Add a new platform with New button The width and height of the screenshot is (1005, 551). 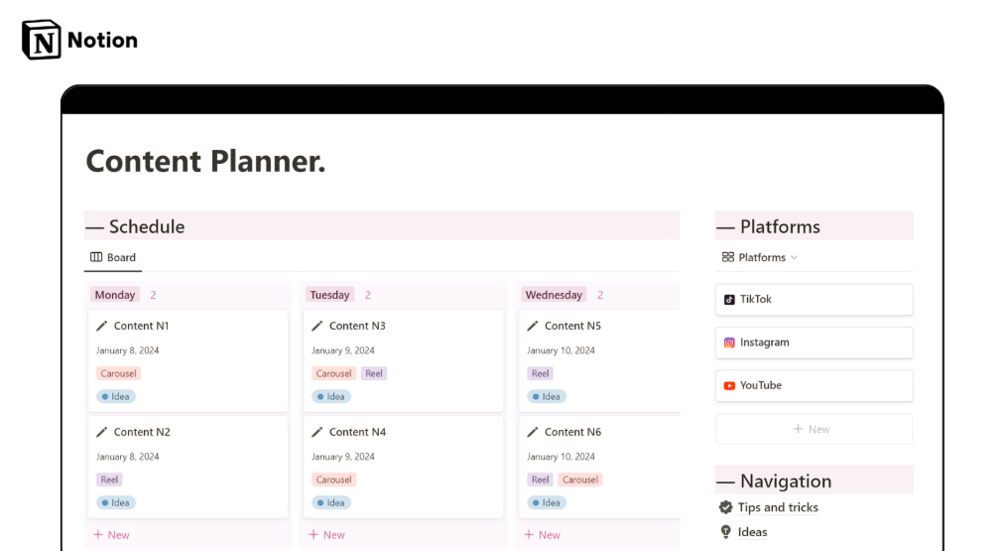tap(814, 429)
